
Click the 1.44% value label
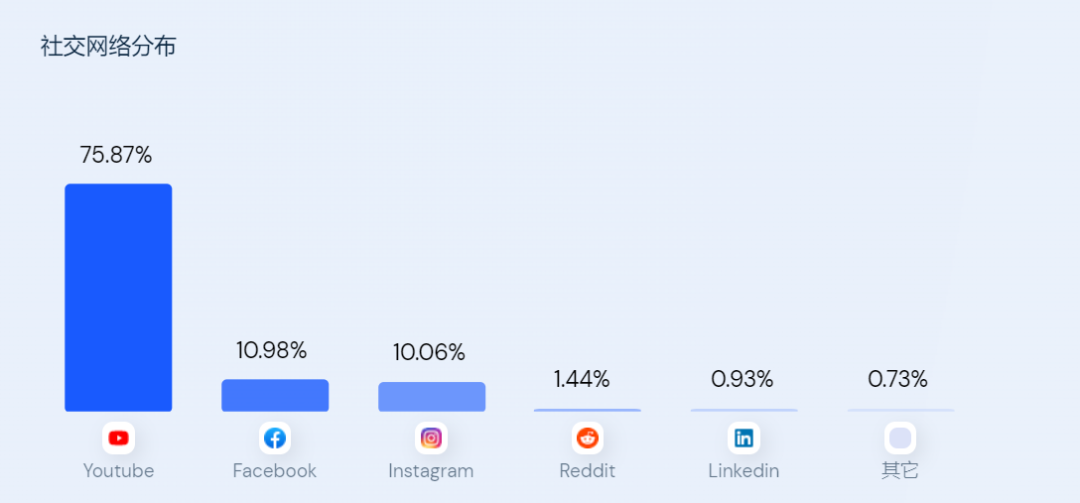pyautogui.click(x=582, y=379)
